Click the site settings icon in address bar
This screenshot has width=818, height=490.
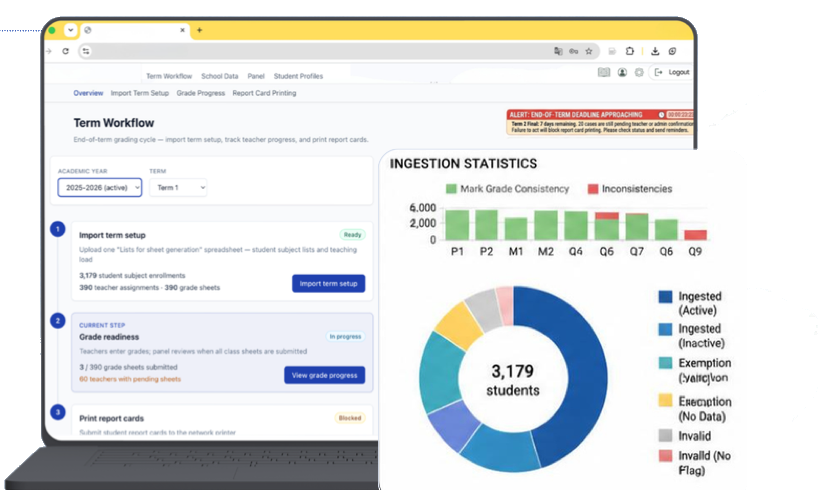pyautogui.click(x=86, y=51)
